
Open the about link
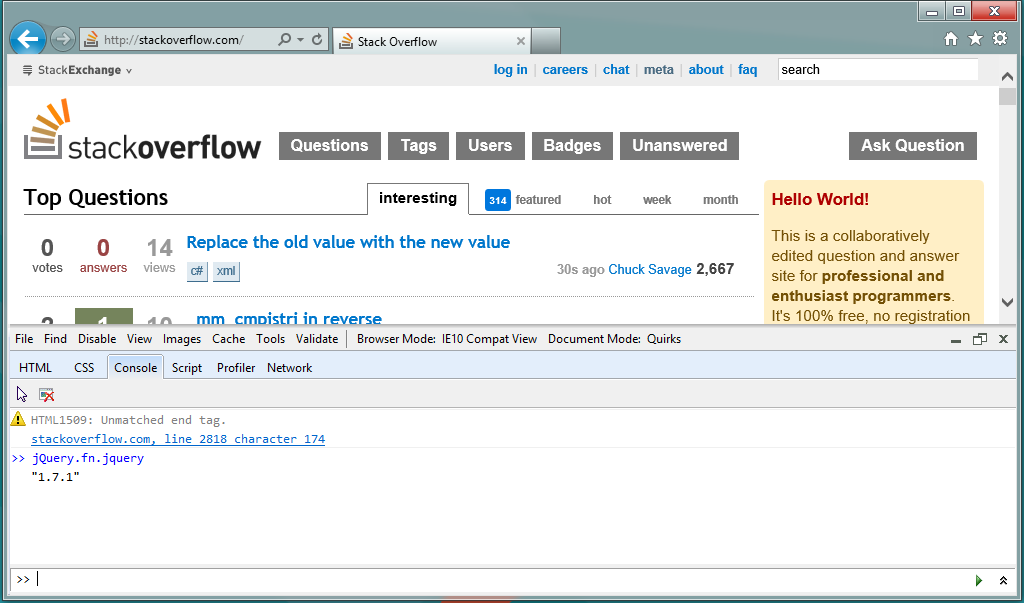706,69
